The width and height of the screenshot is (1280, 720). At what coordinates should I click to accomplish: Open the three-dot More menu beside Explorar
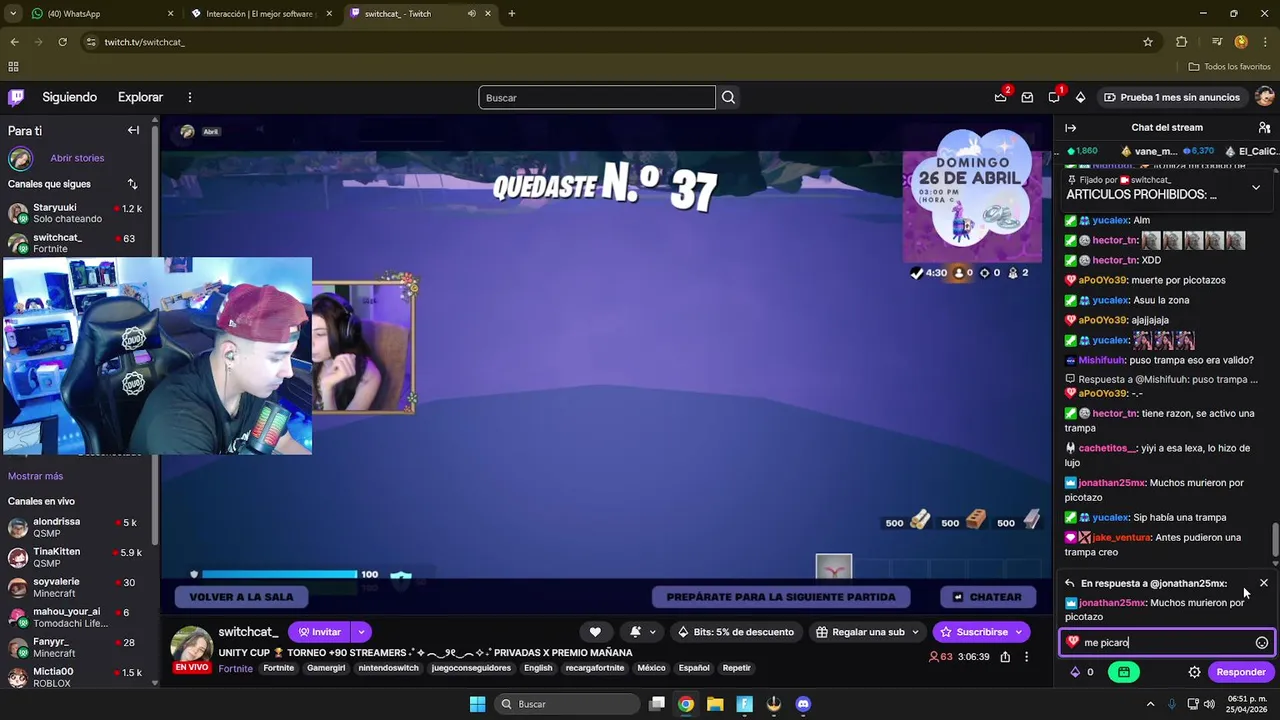[189, 97]
